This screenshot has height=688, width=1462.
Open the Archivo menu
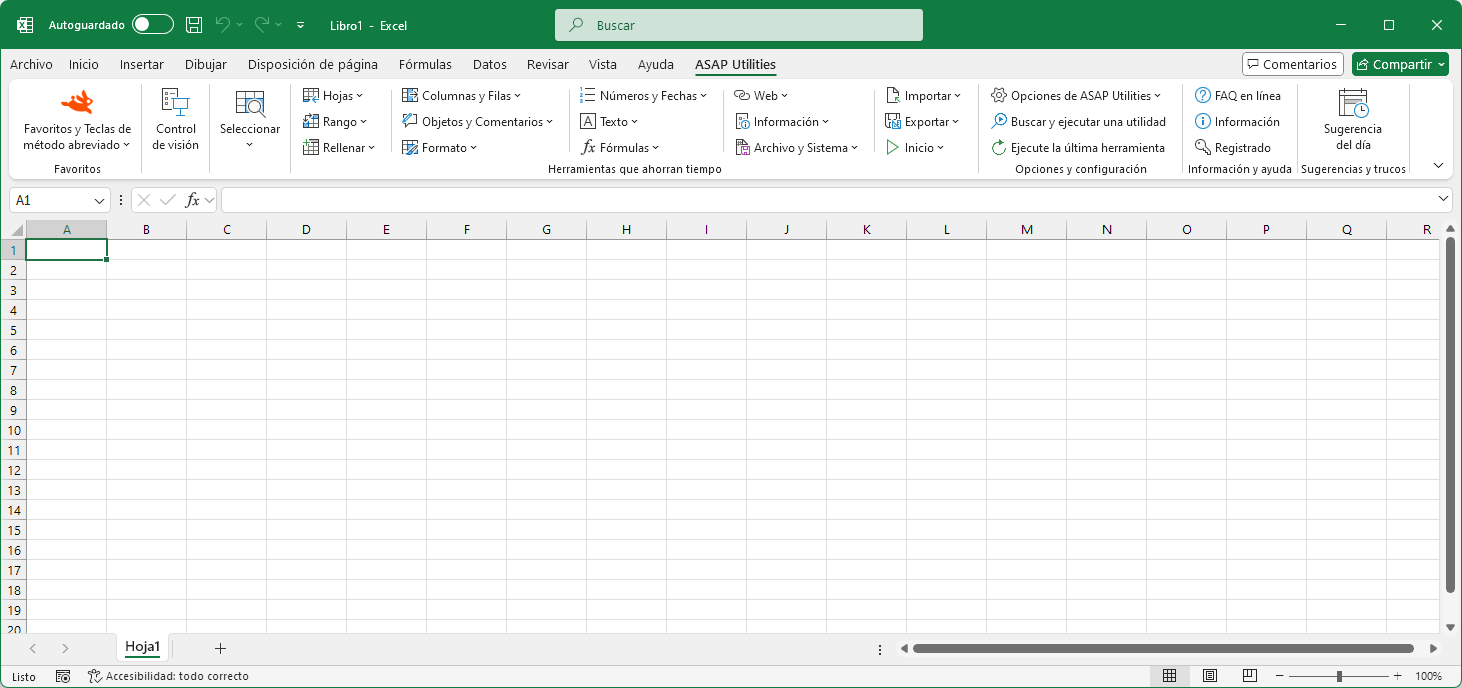coord(31,64)
